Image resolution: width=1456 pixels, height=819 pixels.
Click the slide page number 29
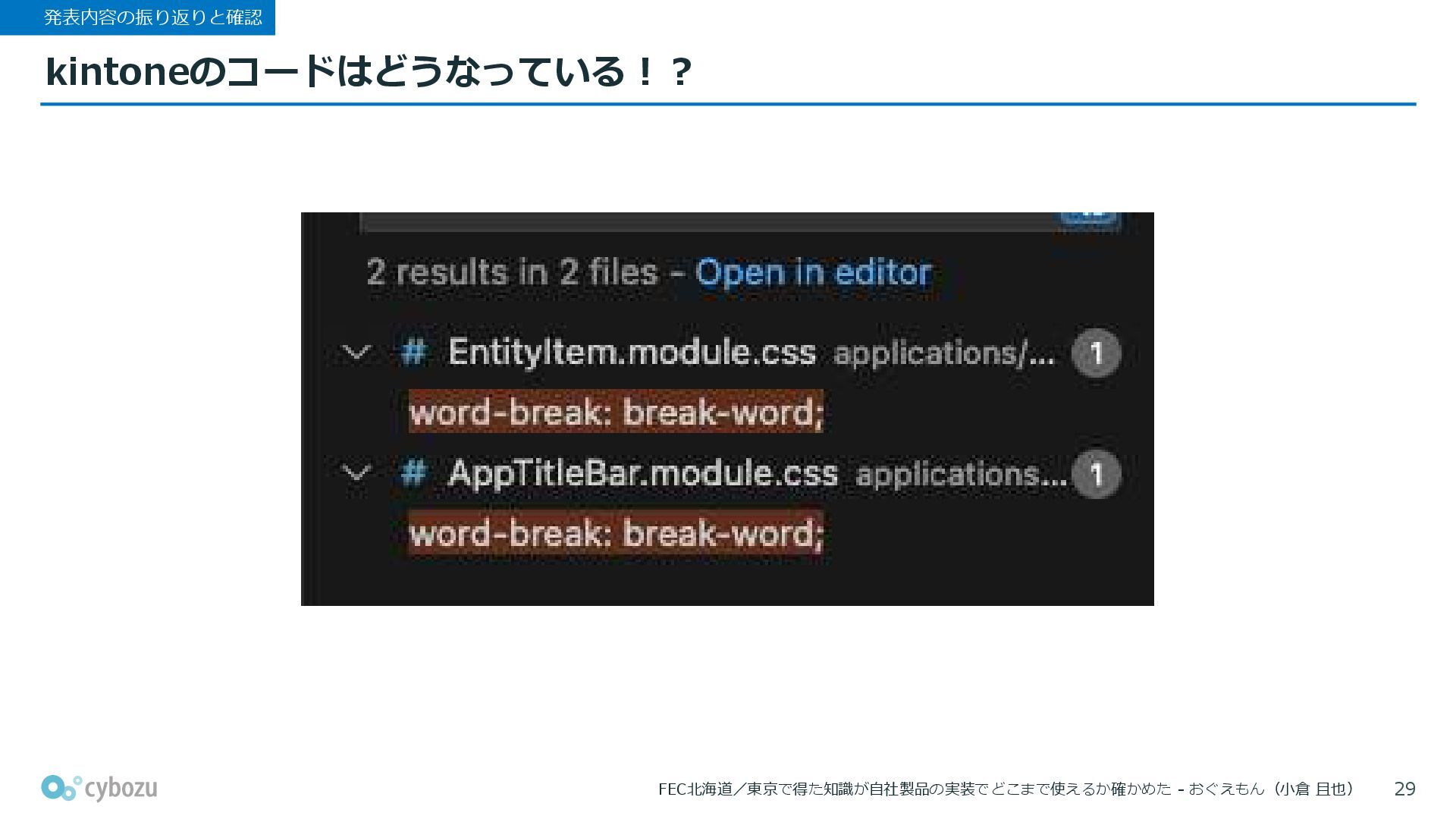tap(1404, 789)
